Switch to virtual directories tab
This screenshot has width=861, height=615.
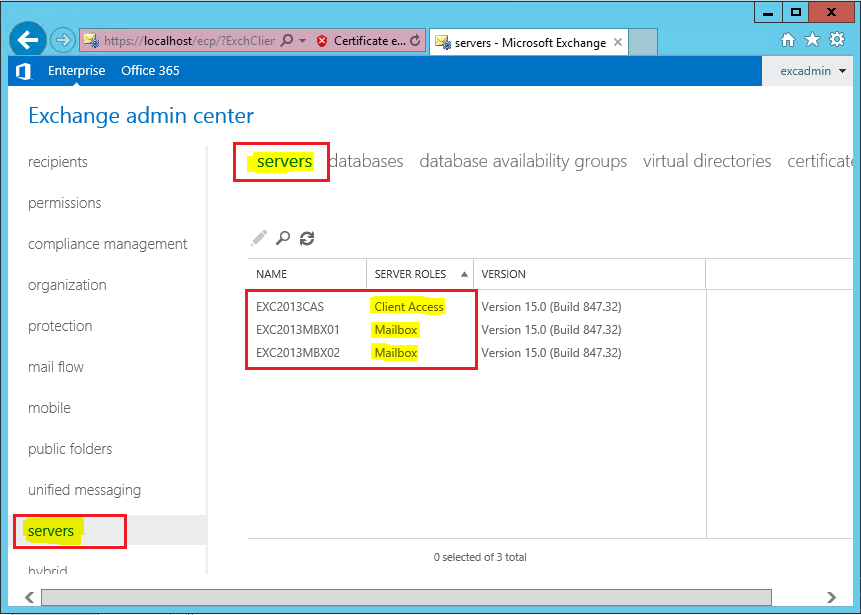point(707,161)
